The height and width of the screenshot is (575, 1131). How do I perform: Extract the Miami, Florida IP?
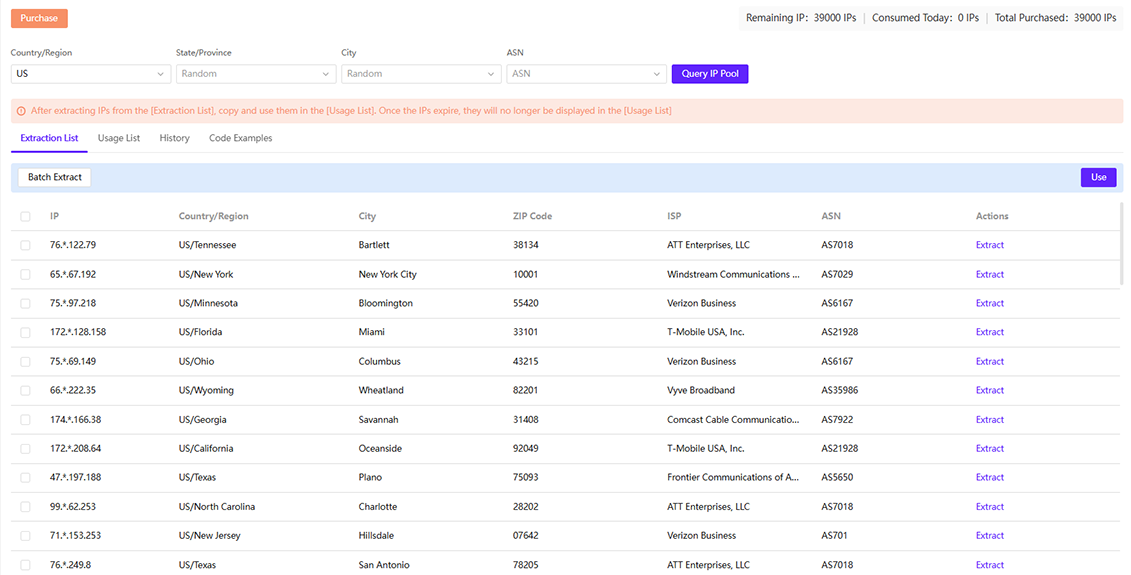pos(990,332)
